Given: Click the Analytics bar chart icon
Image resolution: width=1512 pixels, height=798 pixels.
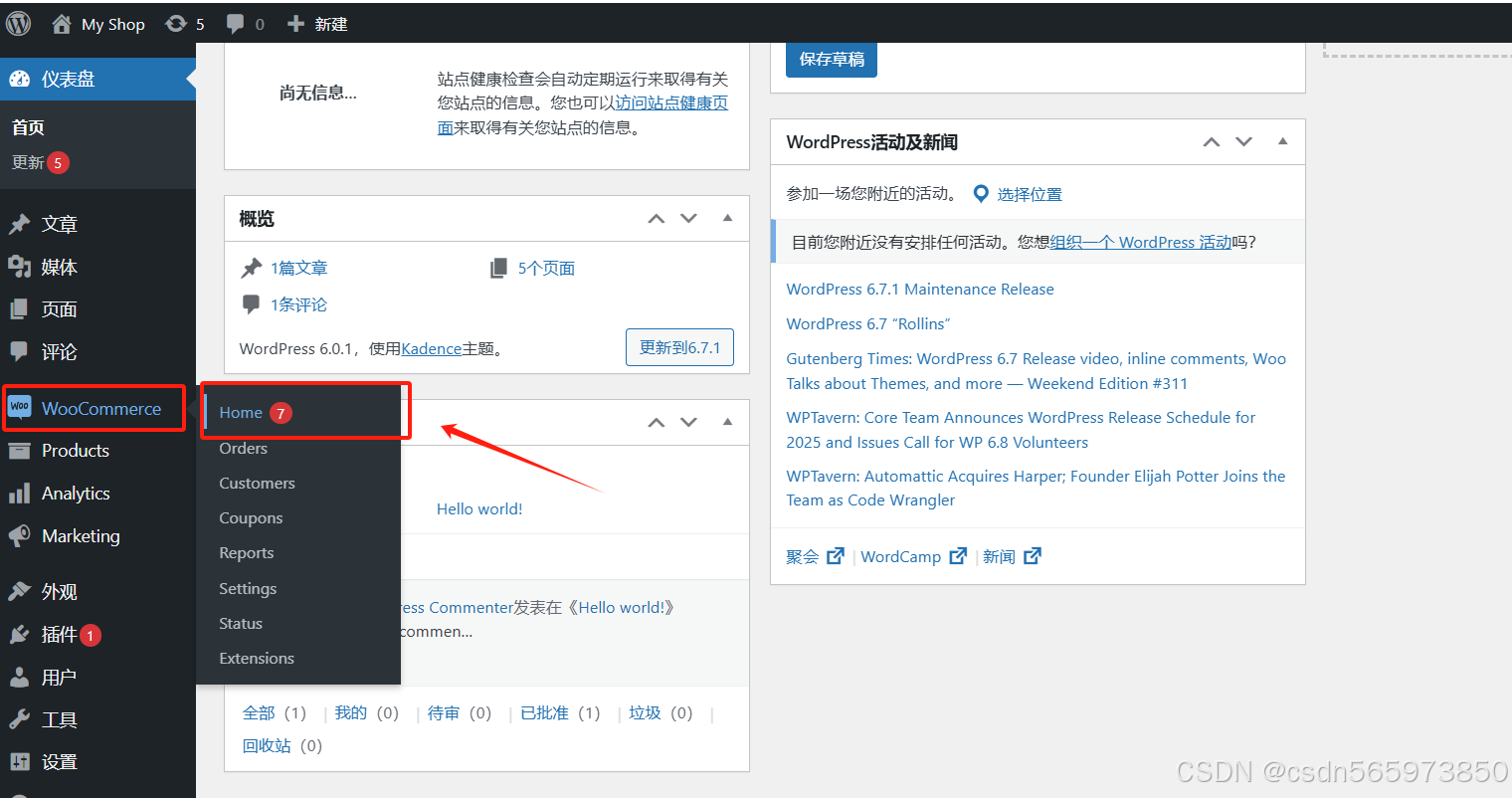Looking at the screenshot, I should pos(20,494).
